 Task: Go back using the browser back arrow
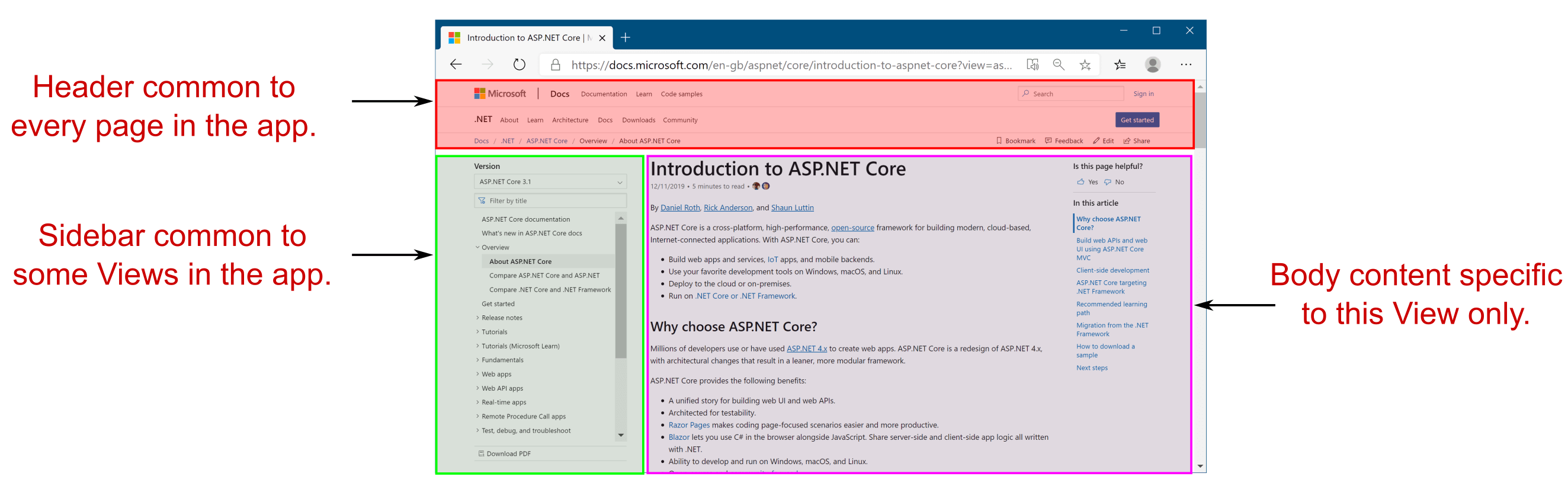tap(456, 65)
